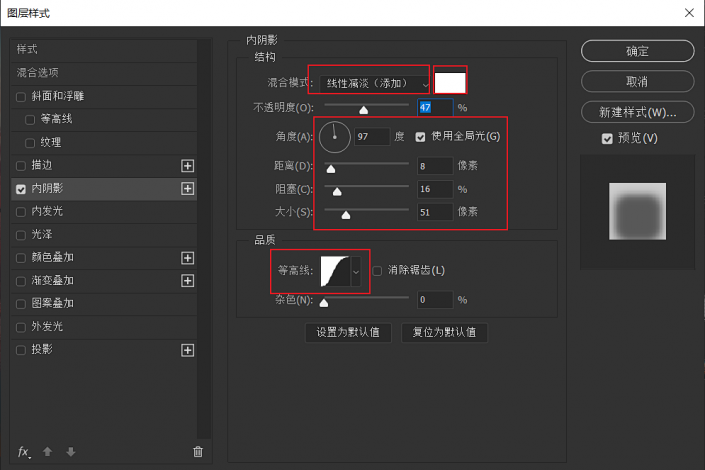Click the plus icon next to 描边
705x470 pixels.
click(x=187, y=165)
